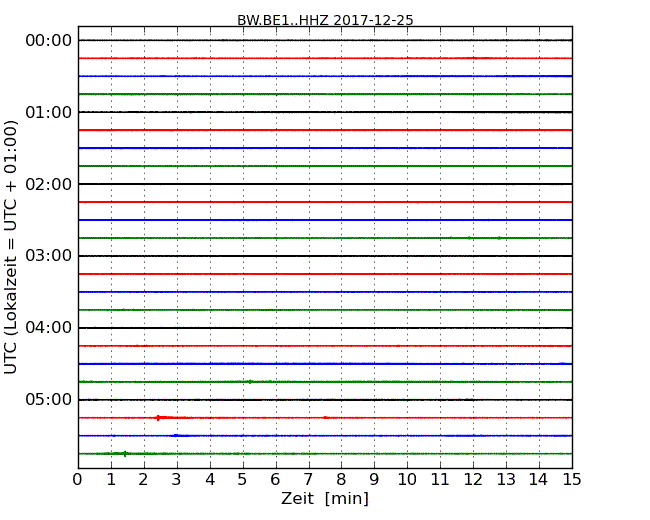The image size is (650, 520).
Task: Click the 01:00 time label
Action: pyautogui.click(x=49, y=112)
